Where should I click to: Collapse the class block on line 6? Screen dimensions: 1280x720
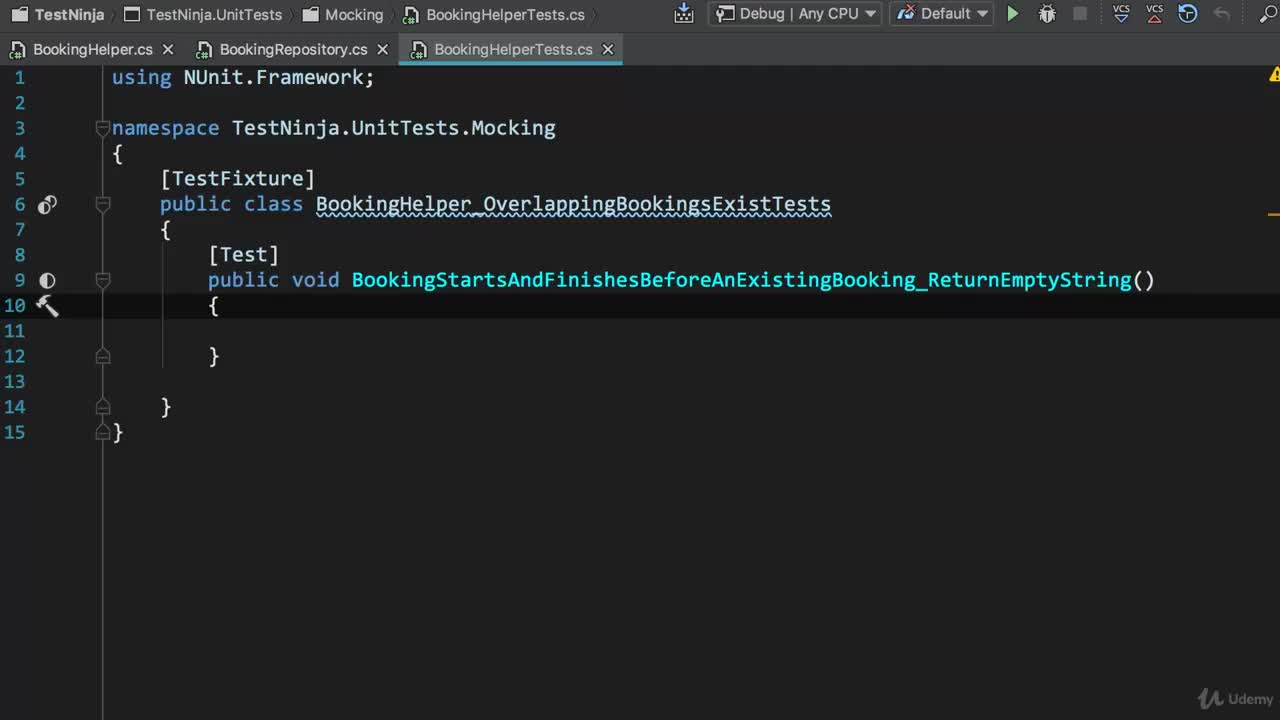point(102,204)
